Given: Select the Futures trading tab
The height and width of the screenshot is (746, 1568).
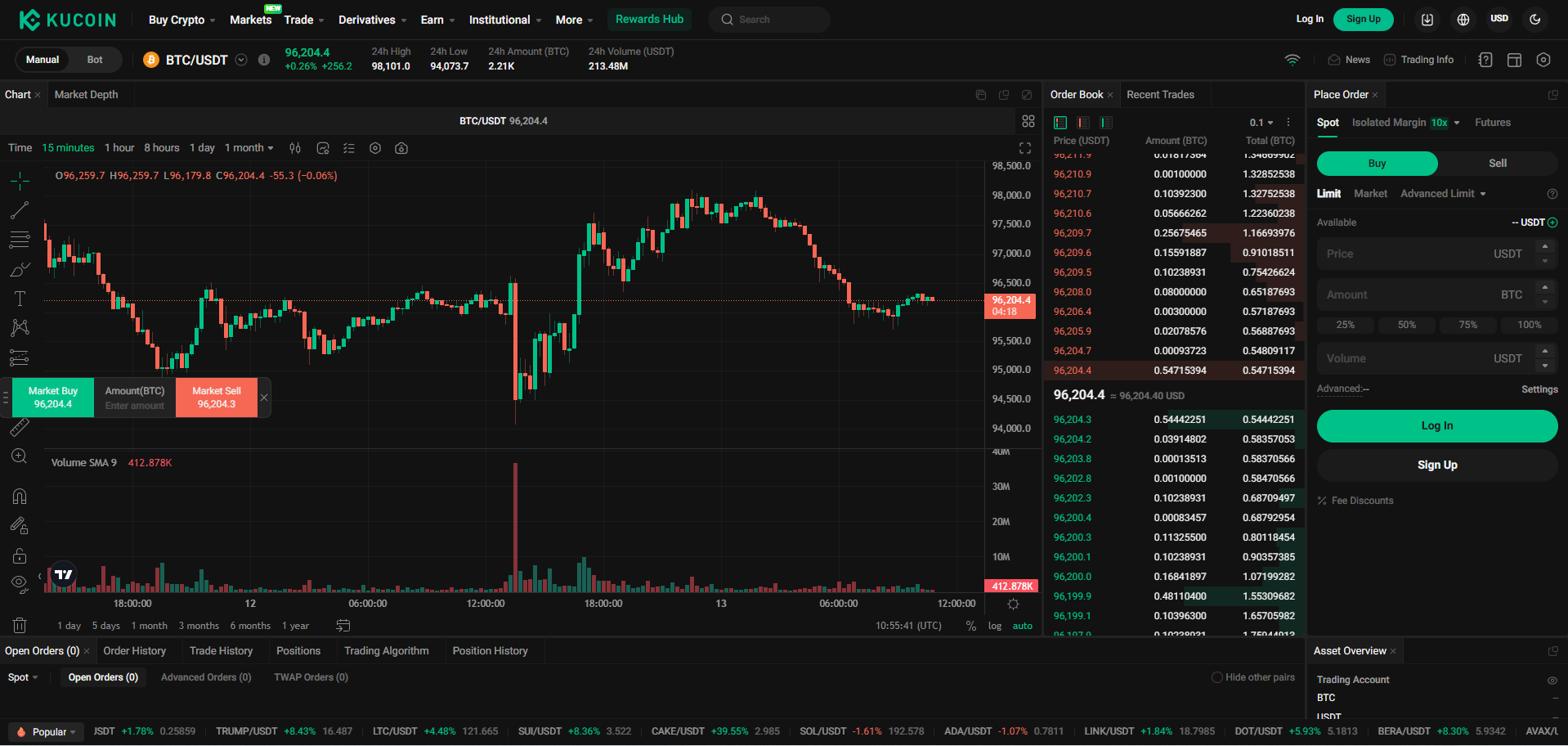Looking at the screenshot, I should click(x=1492, y=123).
